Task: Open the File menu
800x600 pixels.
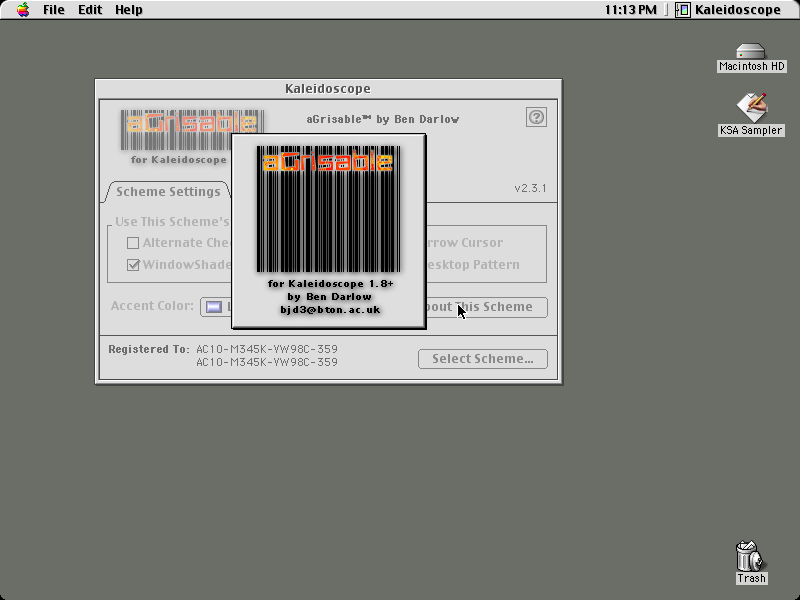Action: pyautogui.click(x=54, y=10)
